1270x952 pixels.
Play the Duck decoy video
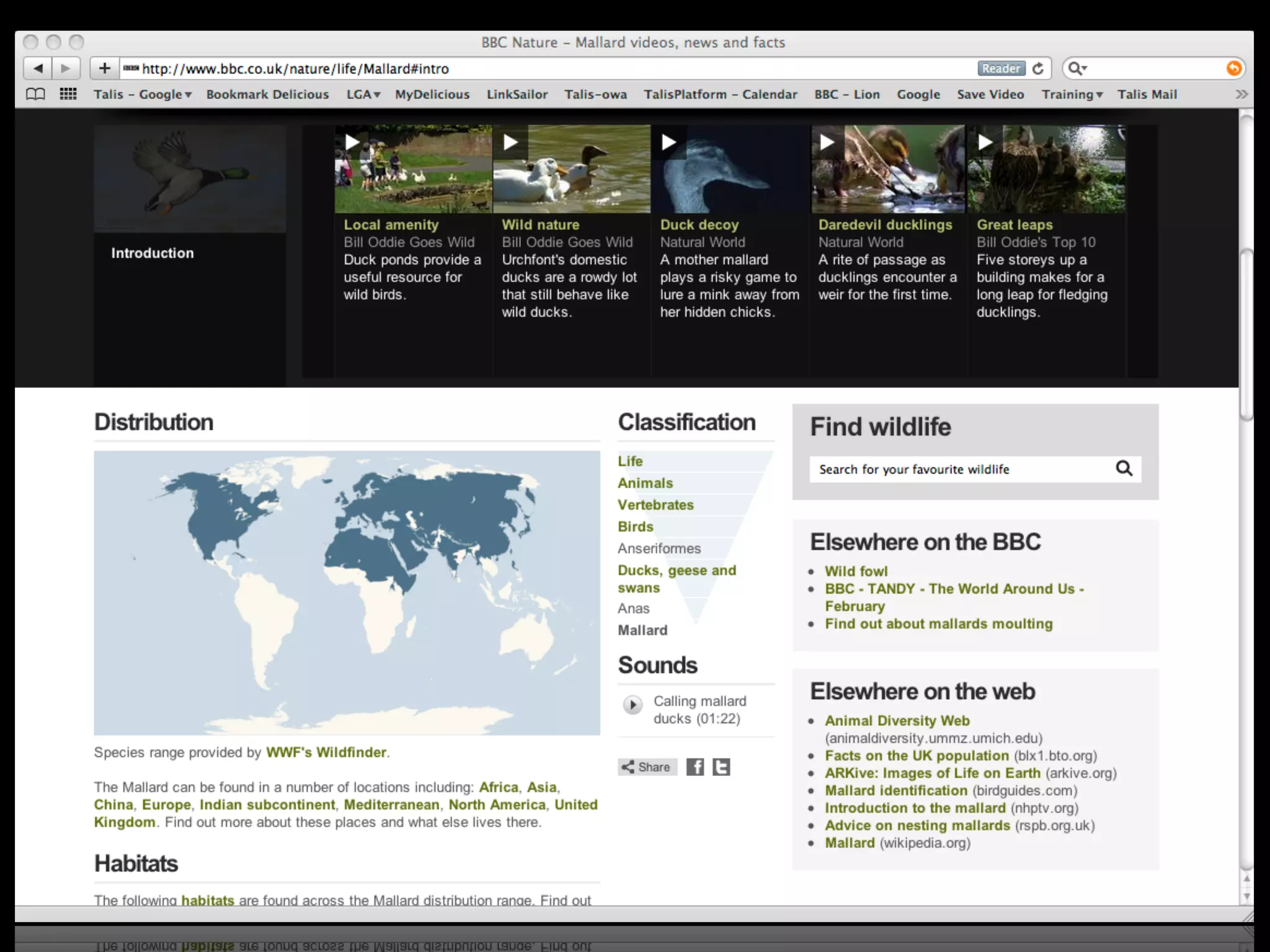click(668, 143)
